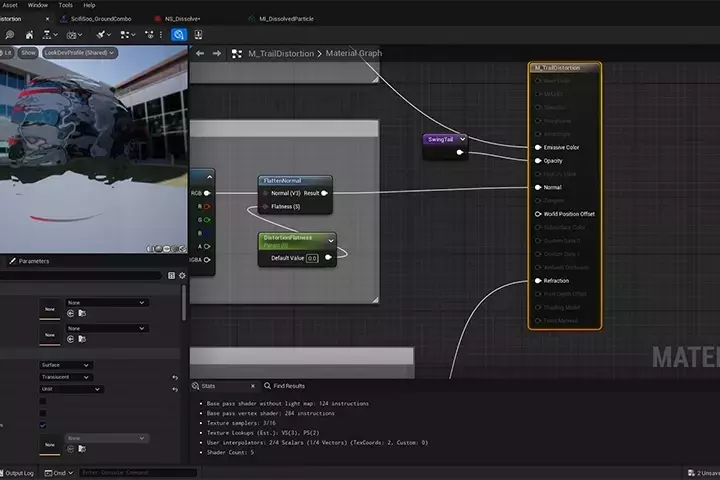Click the DistortionFlatness Default Value field
Viewport: 720px width, 480px height.
point(312,258)
